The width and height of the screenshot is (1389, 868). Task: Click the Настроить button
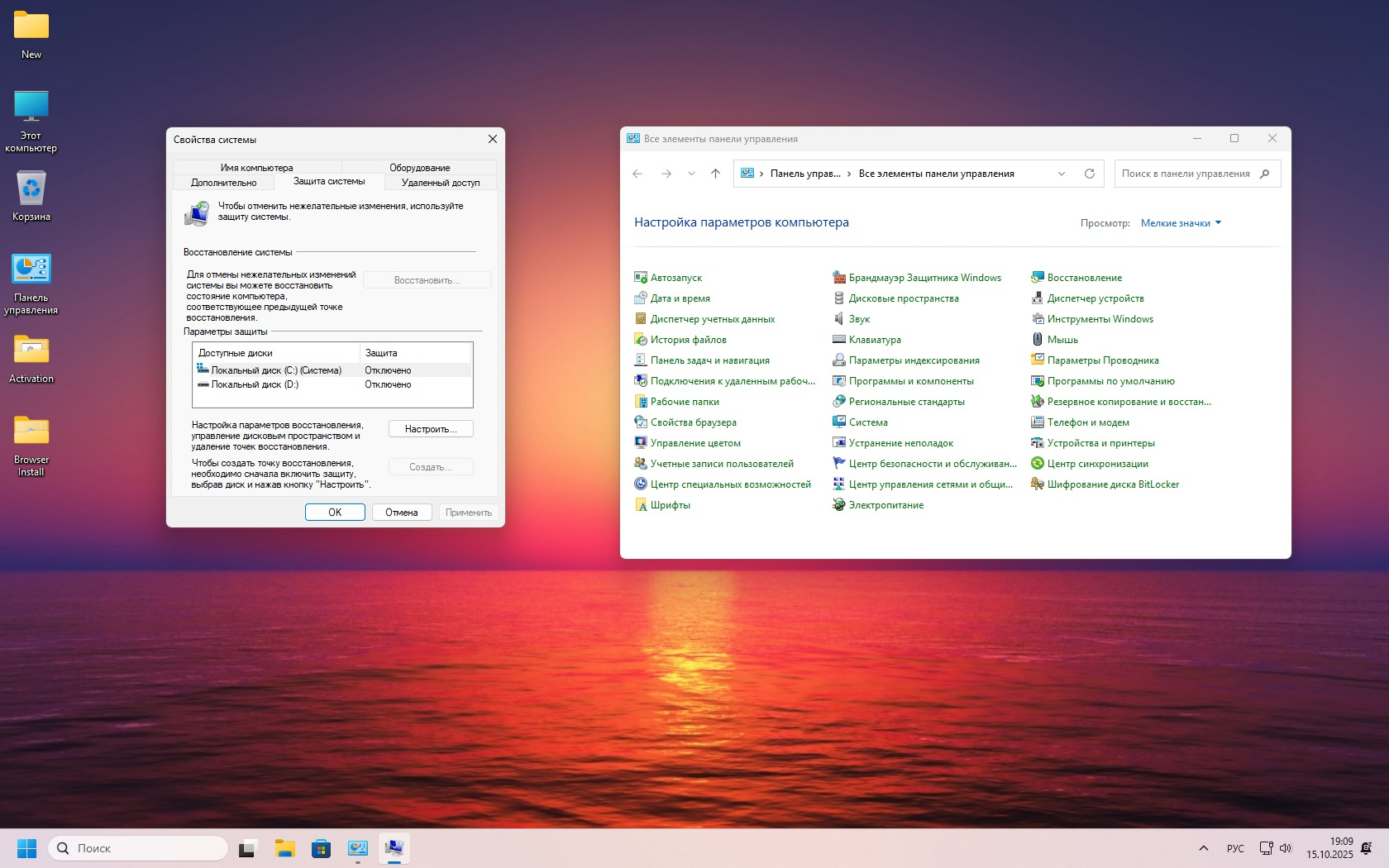click(x=431, y=429)
